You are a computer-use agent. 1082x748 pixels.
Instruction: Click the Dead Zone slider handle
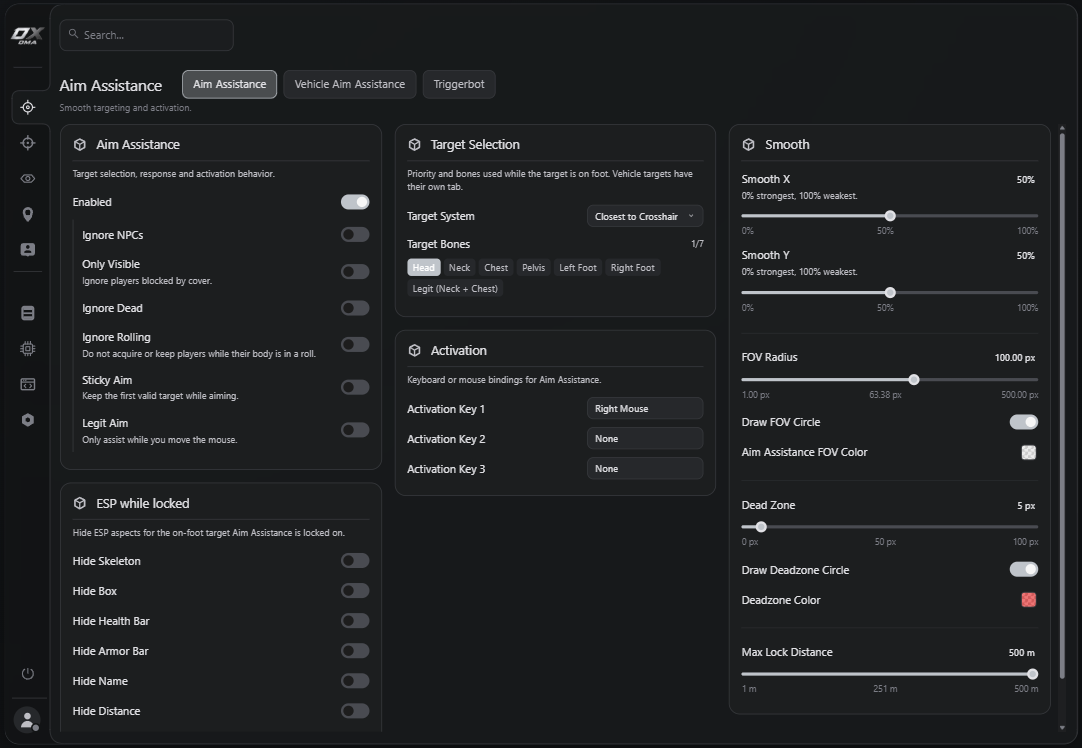(761, 527)
